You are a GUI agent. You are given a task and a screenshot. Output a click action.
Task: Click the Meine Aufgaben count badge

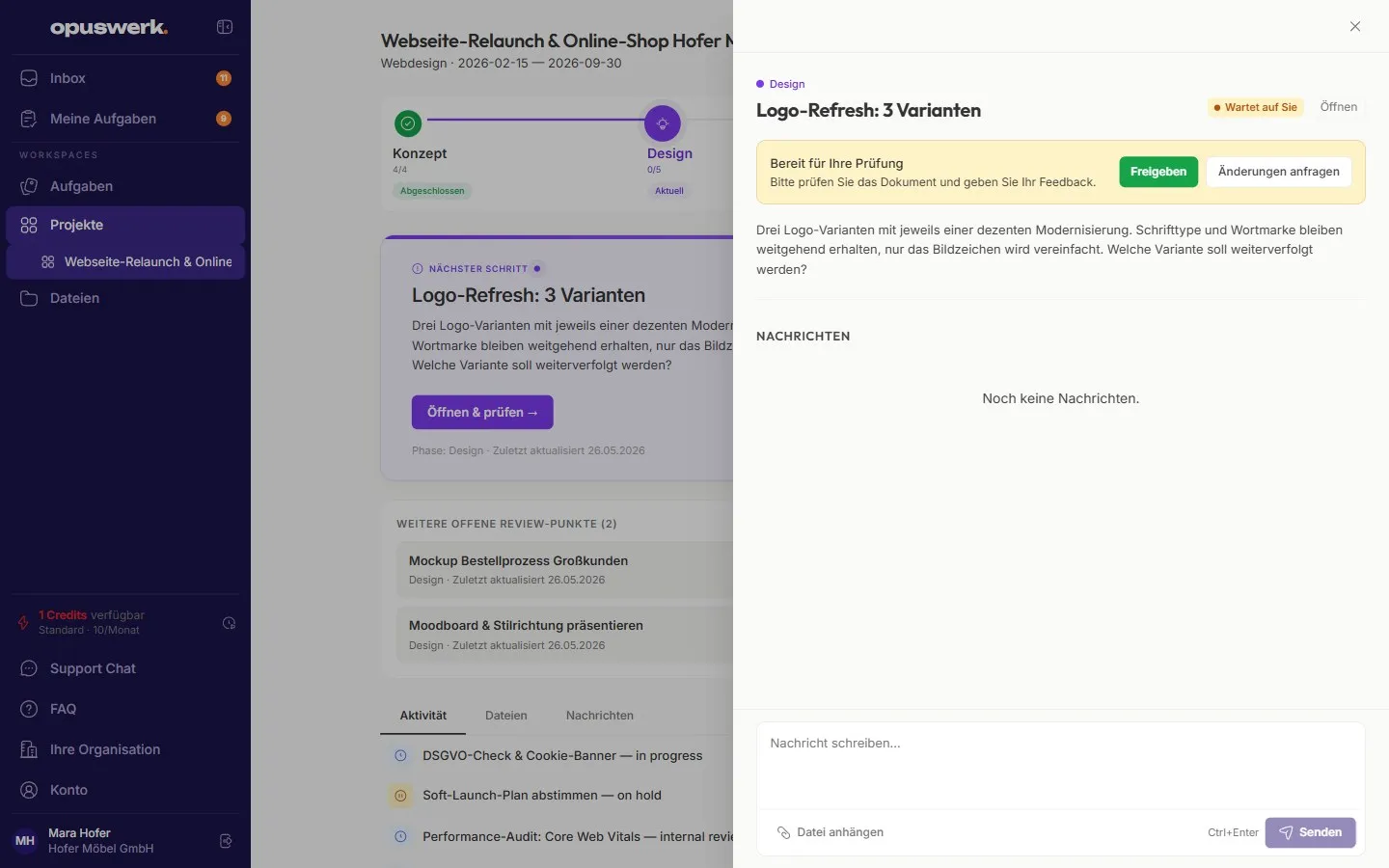click(224, 119)
